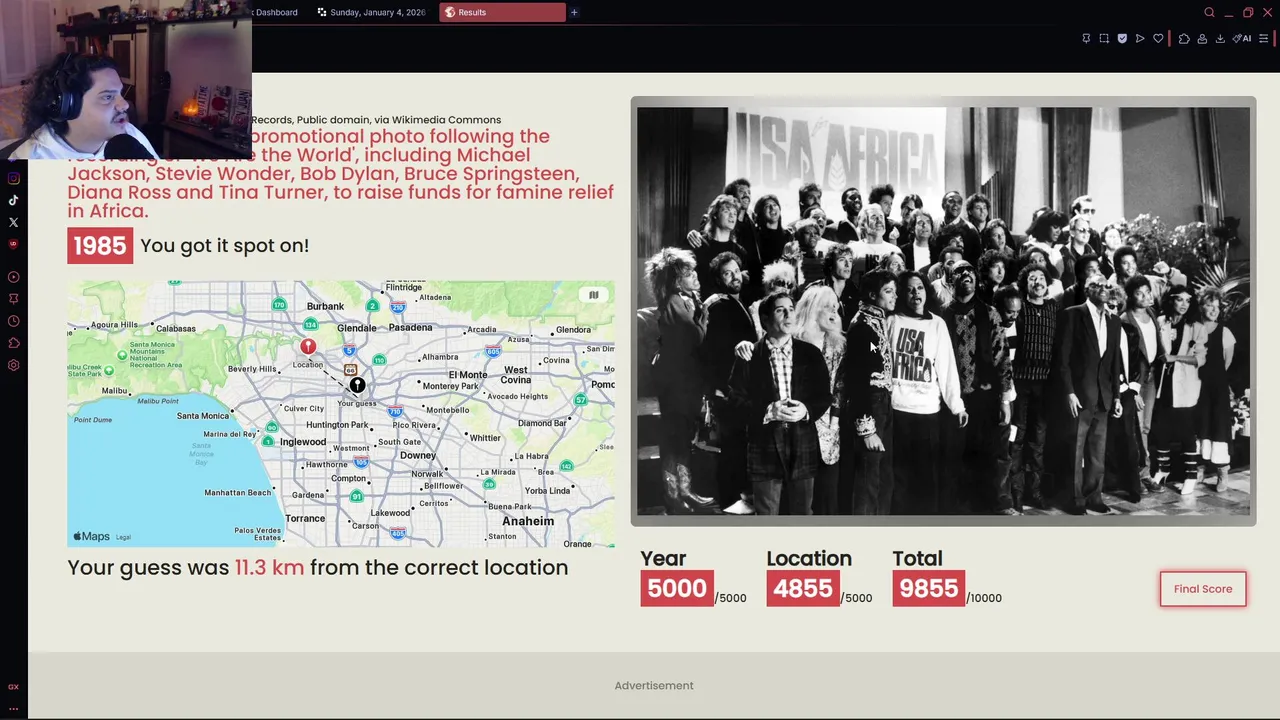Click the location score 4855

(803, 589)
